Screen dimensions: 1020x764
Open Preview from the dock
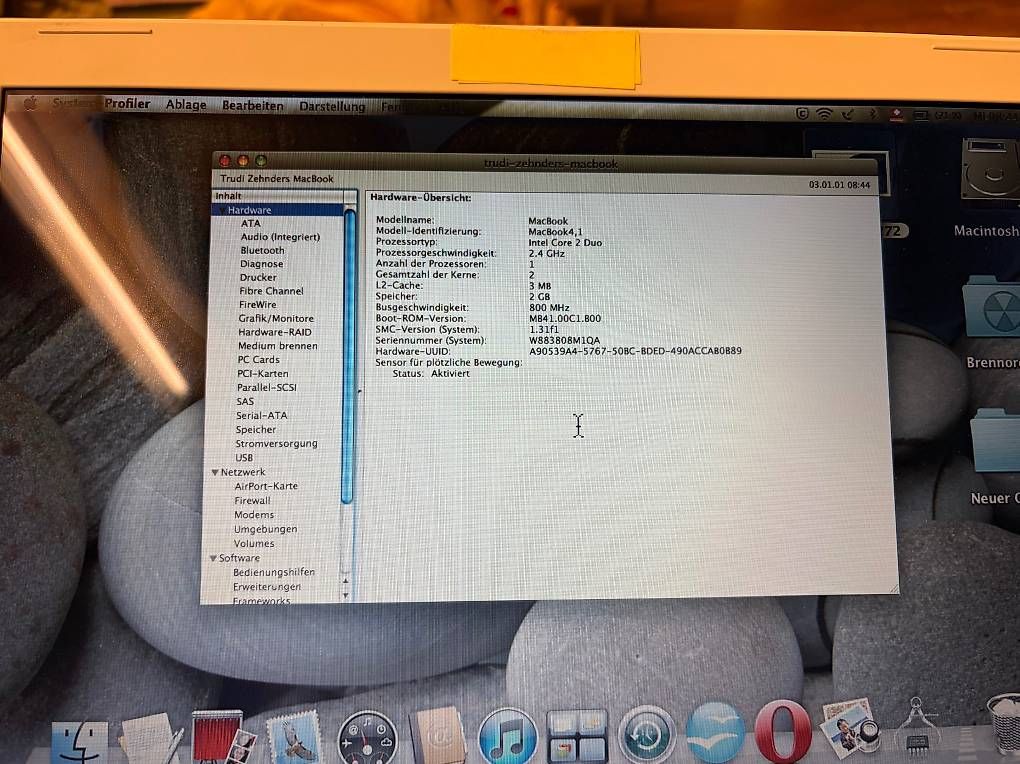[x=849, y=728]
